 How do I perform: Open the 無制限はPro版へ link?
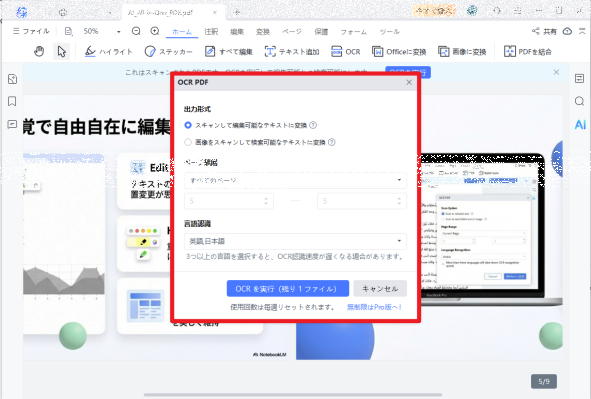[x=374, y=307]
